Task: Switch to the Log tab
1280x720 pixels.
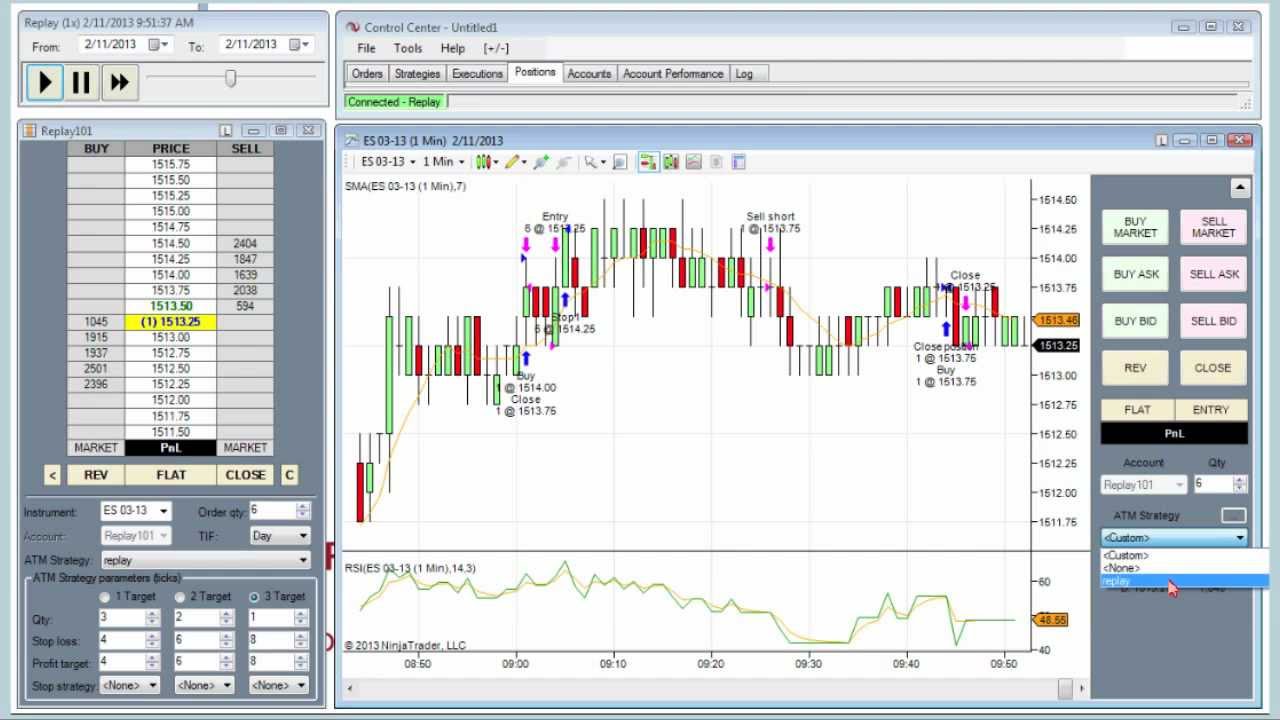Action: pyautogui.click(x=744, y=74)
